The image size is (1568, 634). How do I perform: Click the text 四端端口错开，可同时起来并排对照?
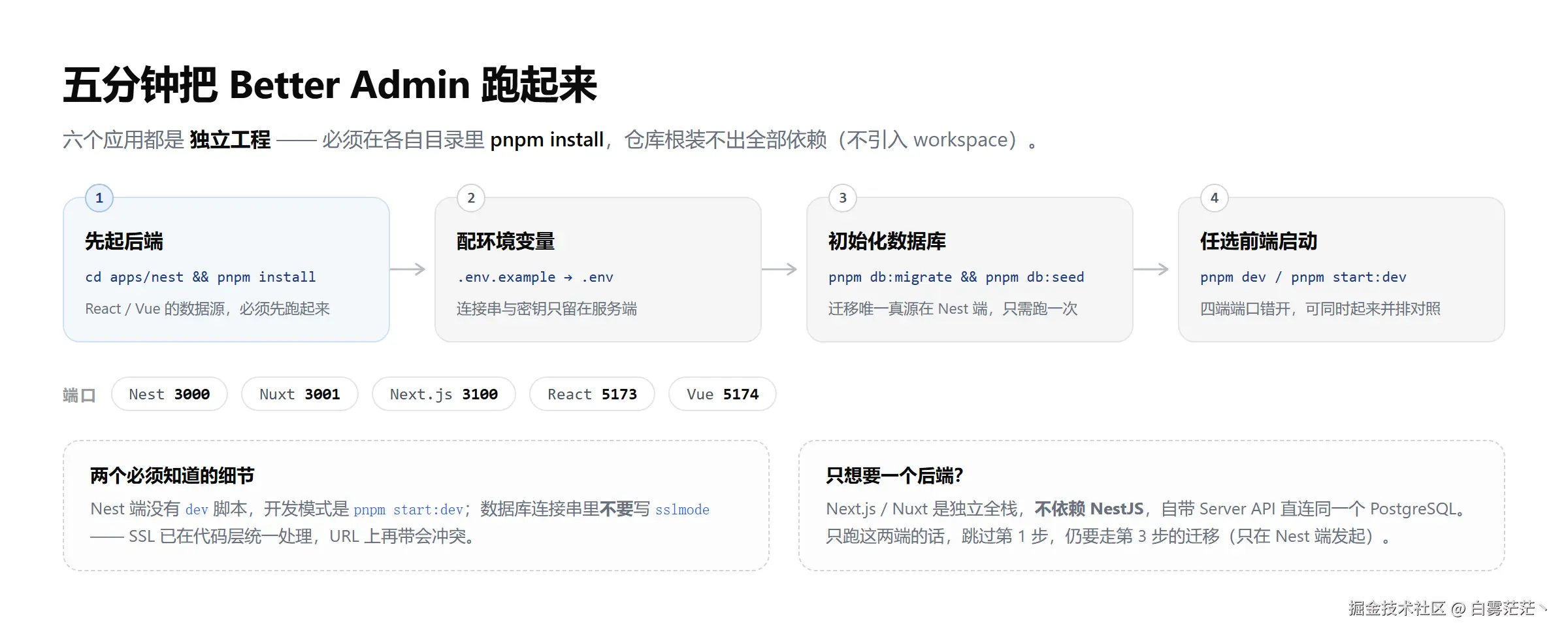(x=1320, y=309)
